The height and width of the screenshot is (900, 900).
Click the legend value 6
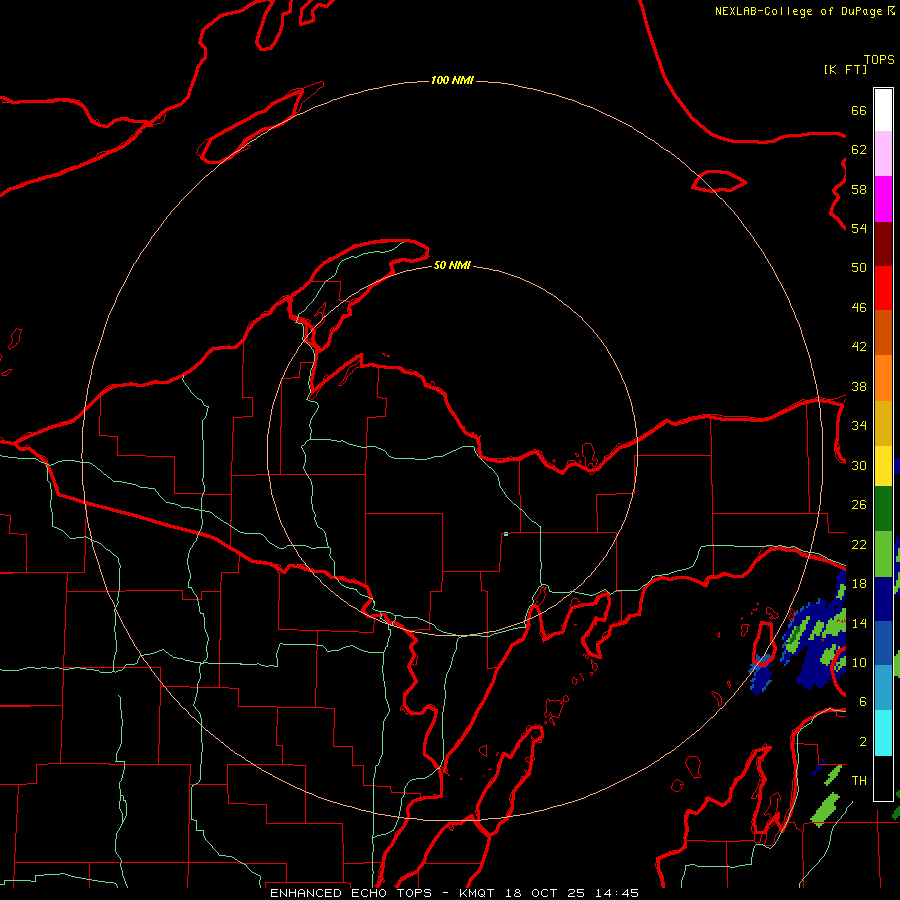pyautogui.click(x=862, y=702)
